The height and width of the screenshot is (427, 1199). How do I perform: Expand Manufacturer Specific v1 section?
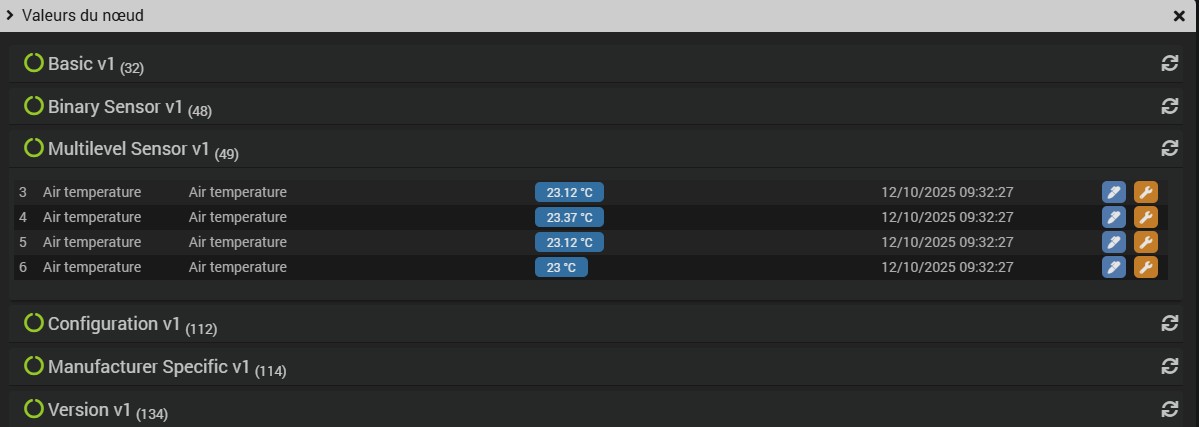click(148, 367)
